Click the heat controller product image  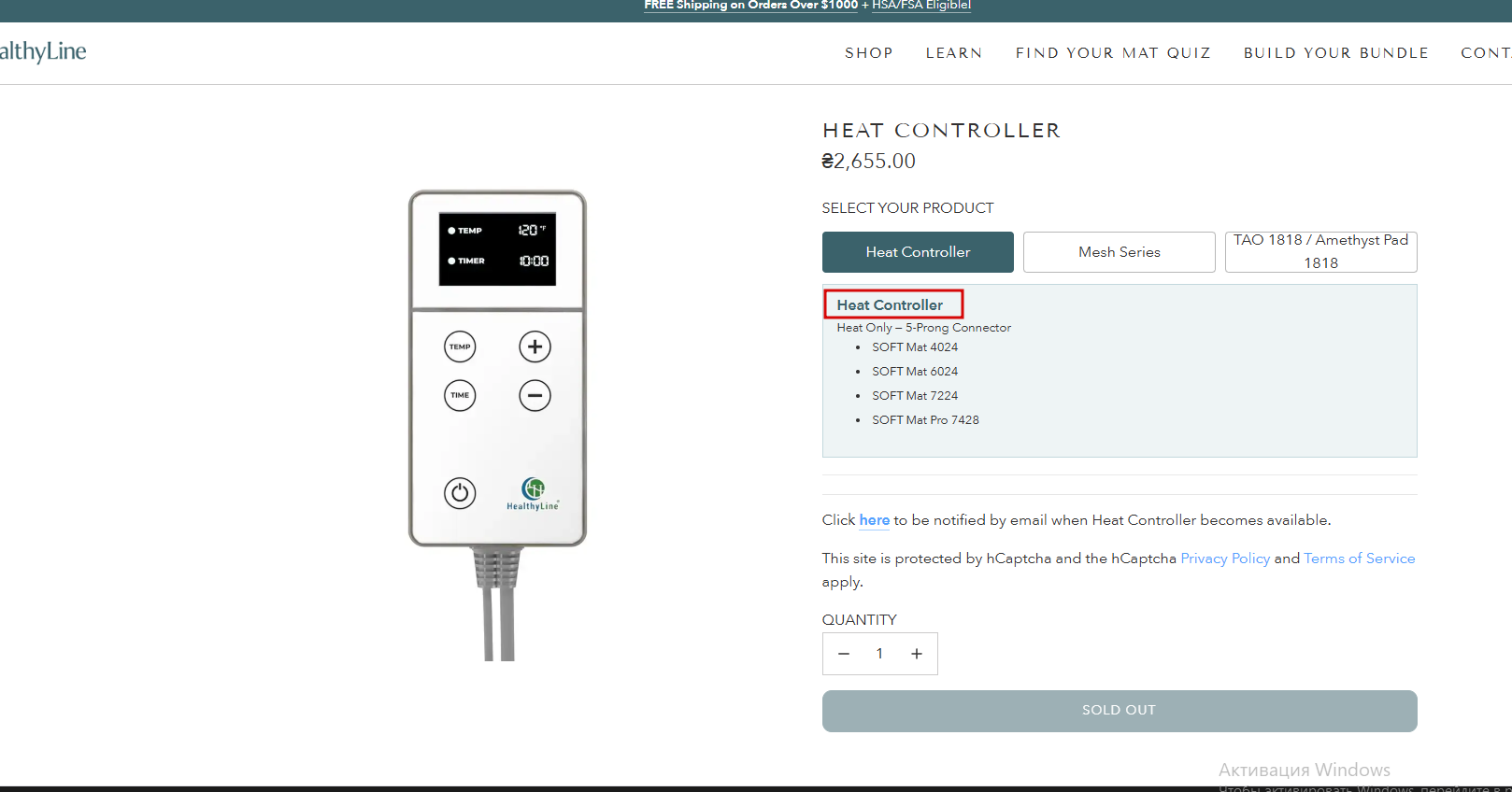click(x=497, y=425)
